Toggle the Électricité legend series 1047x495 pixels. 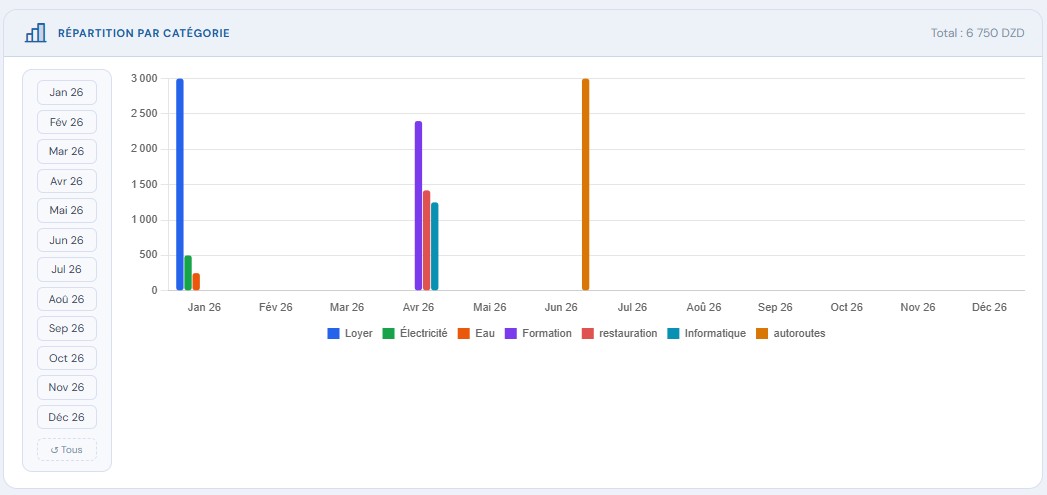(415, 333)
